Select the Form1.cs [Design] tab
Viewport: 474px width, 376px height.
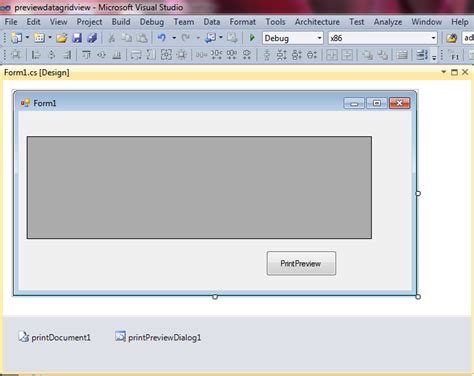click(37, 72)
